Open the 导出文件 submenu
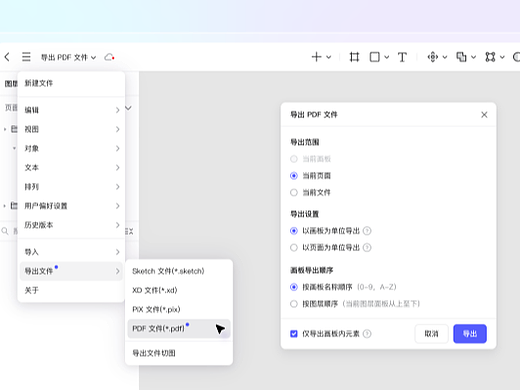The height and width of the screenshot is (390, 520). (x=71, y=271)
